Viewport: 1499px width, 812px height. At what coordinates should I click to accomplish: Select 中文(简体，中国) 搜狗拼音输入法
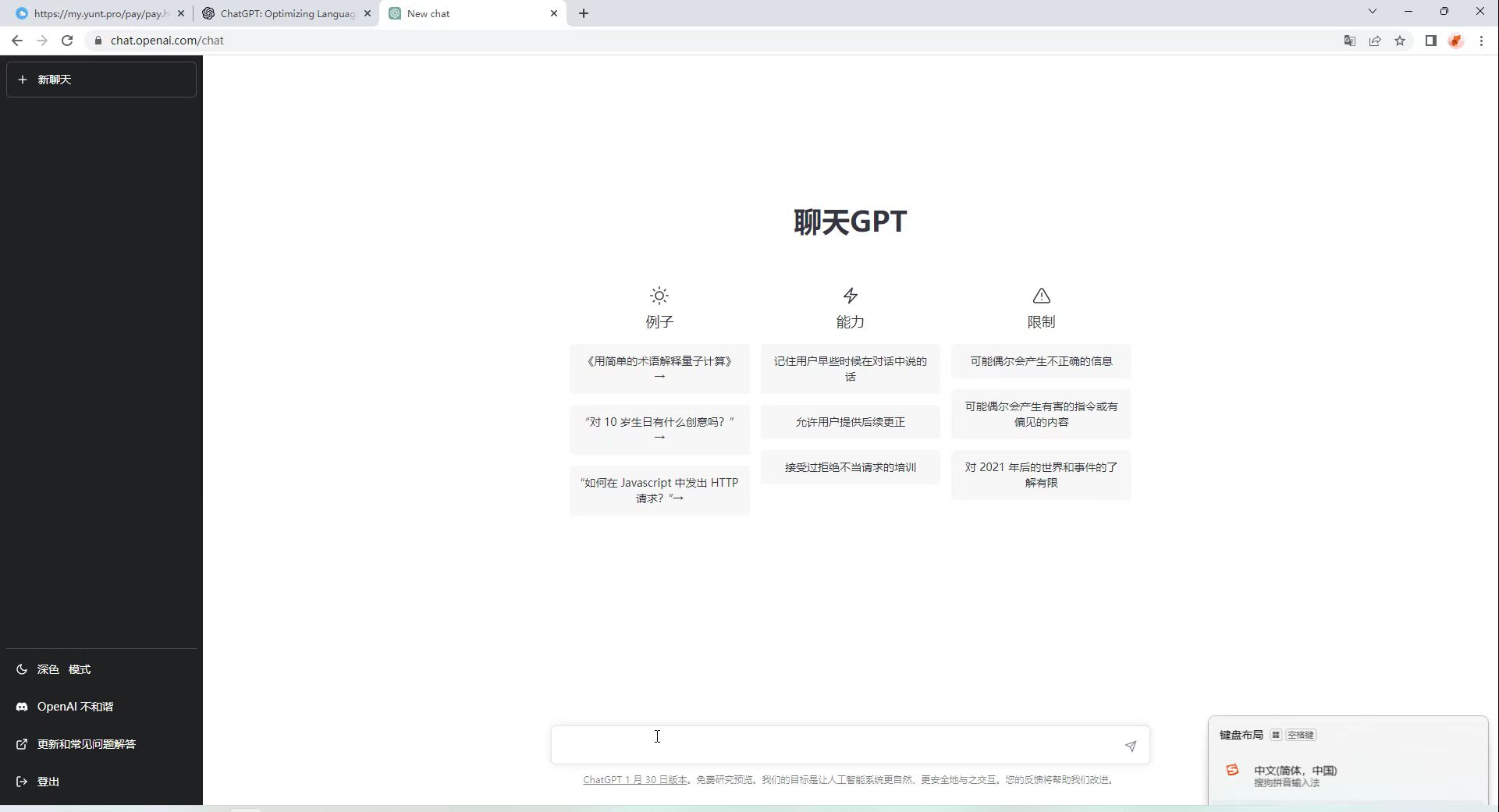tap(1348, 775)
